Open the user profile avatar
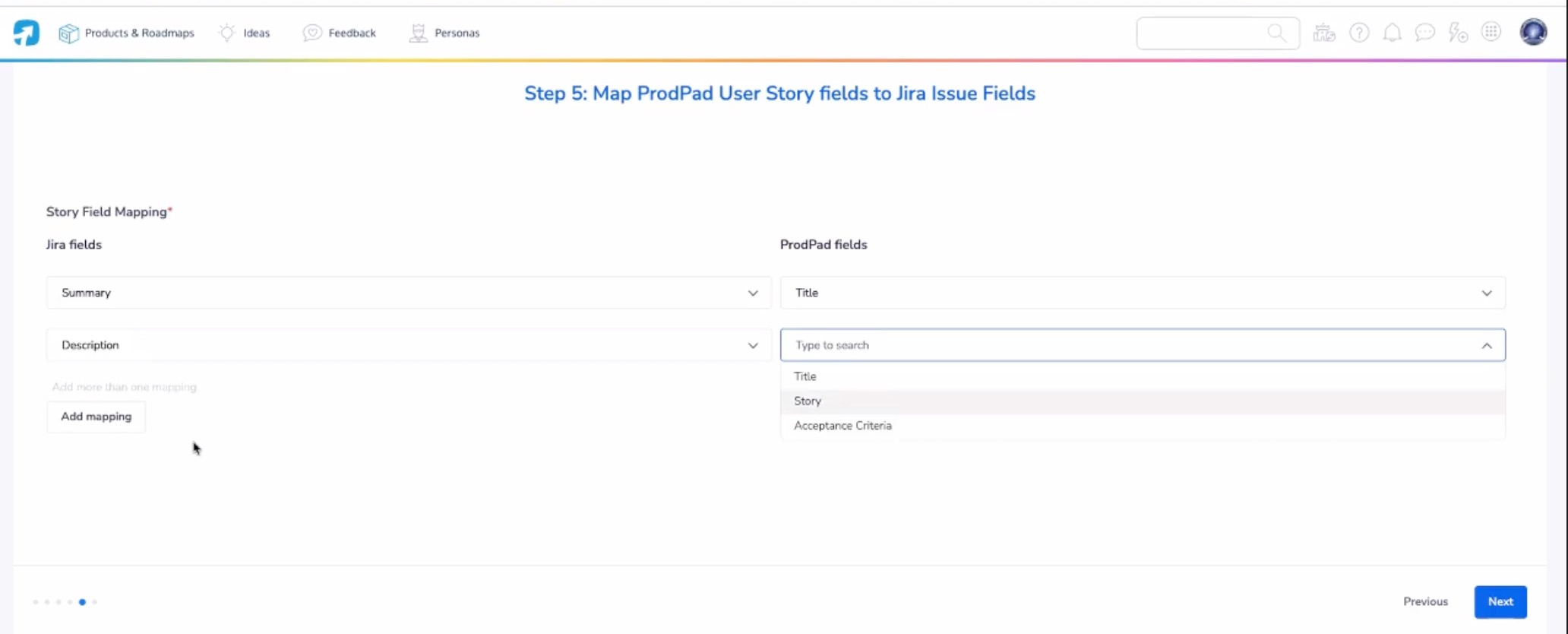 point(1533,32)
